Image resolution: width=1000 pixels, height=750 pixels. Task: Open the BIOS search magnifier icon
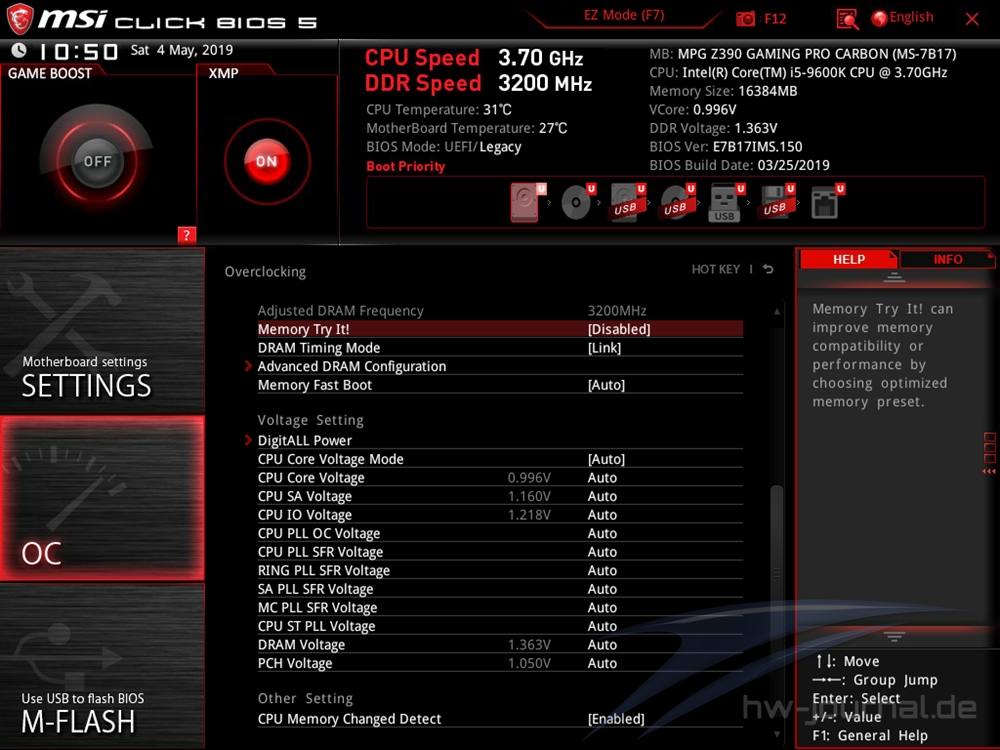pos(847,19)
